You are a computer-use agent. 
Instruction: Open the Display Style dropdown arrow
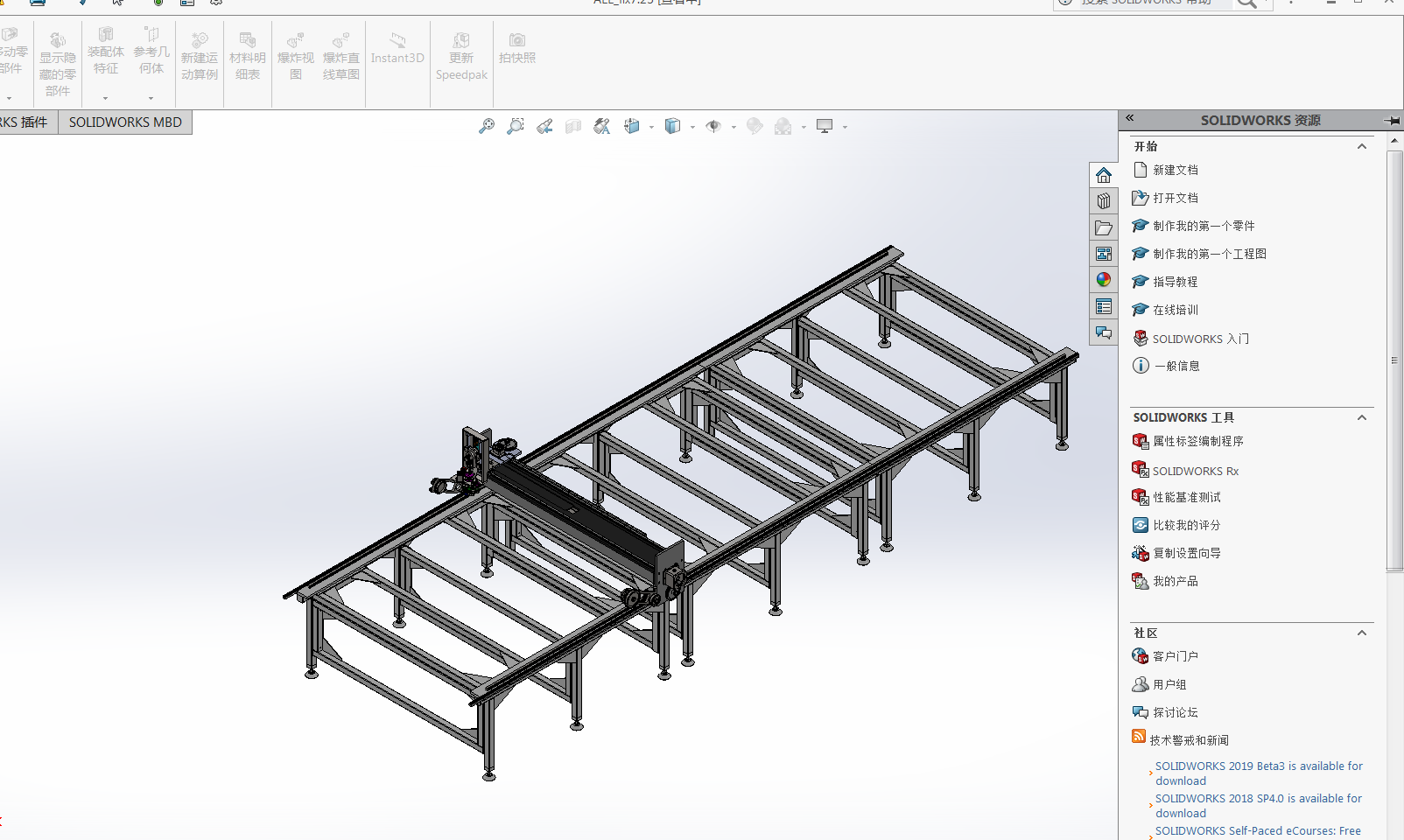click(692, 127)
